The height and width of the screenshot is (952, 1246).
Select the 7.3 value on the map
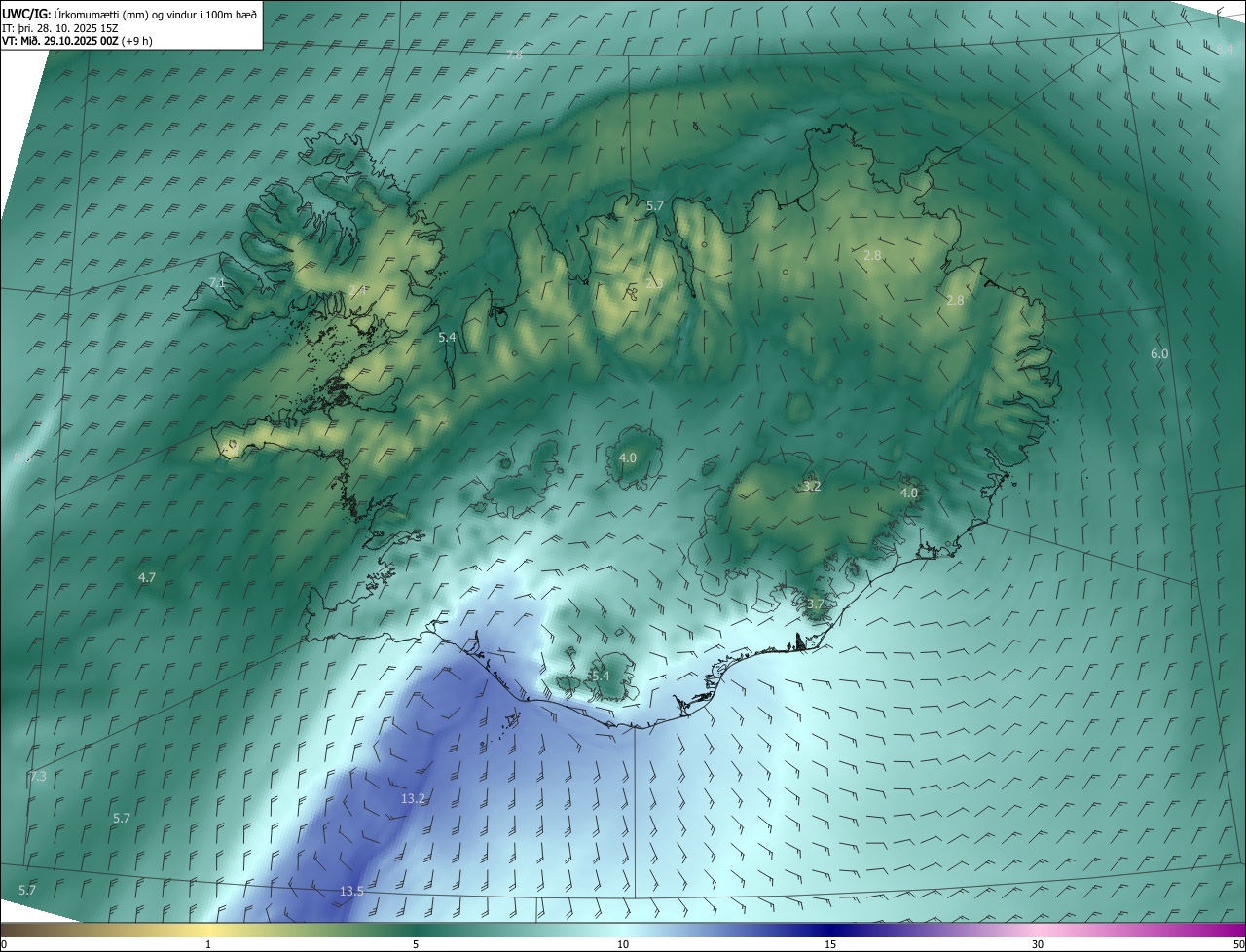[x=38, y=777]
